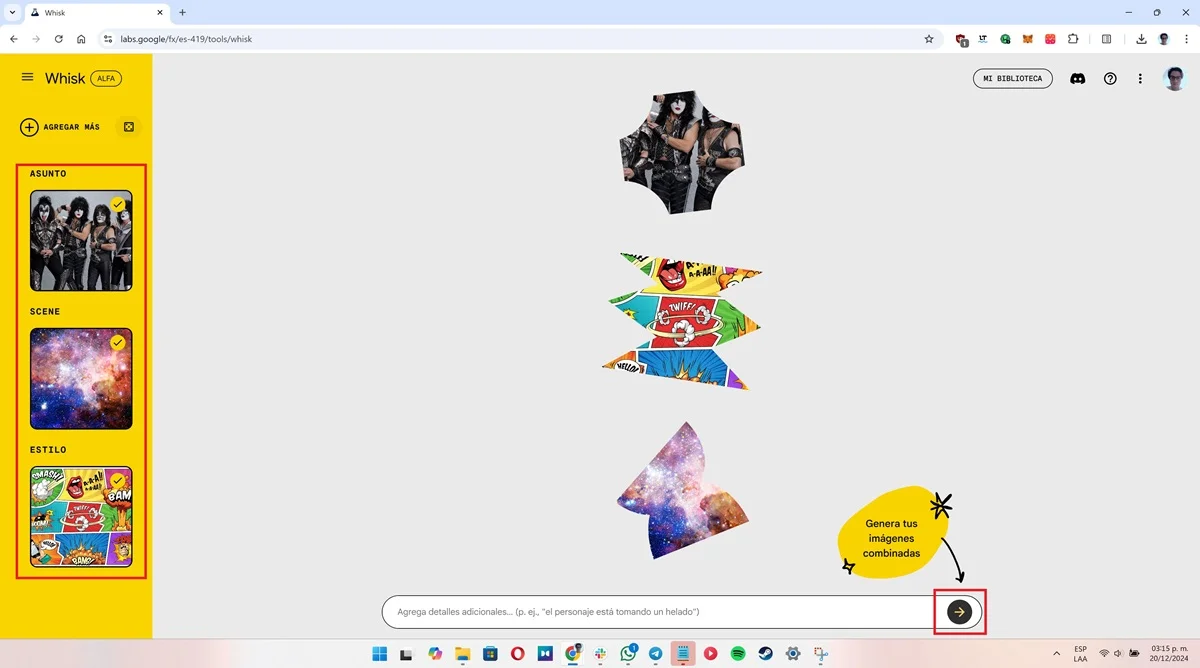1200x668 pixels.
Task: Click the Discord icon in the header
Action: point(1077,78)
